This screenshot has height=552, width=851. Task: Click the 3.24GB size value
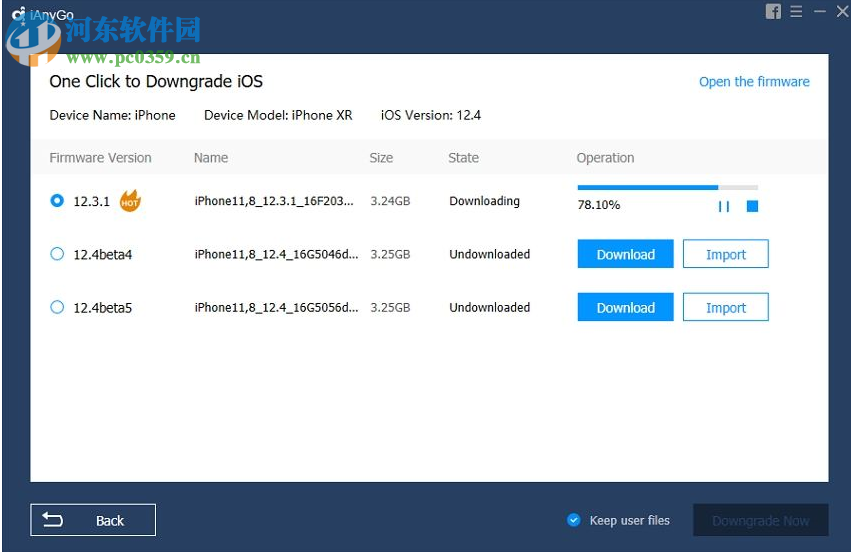point(390,201)
